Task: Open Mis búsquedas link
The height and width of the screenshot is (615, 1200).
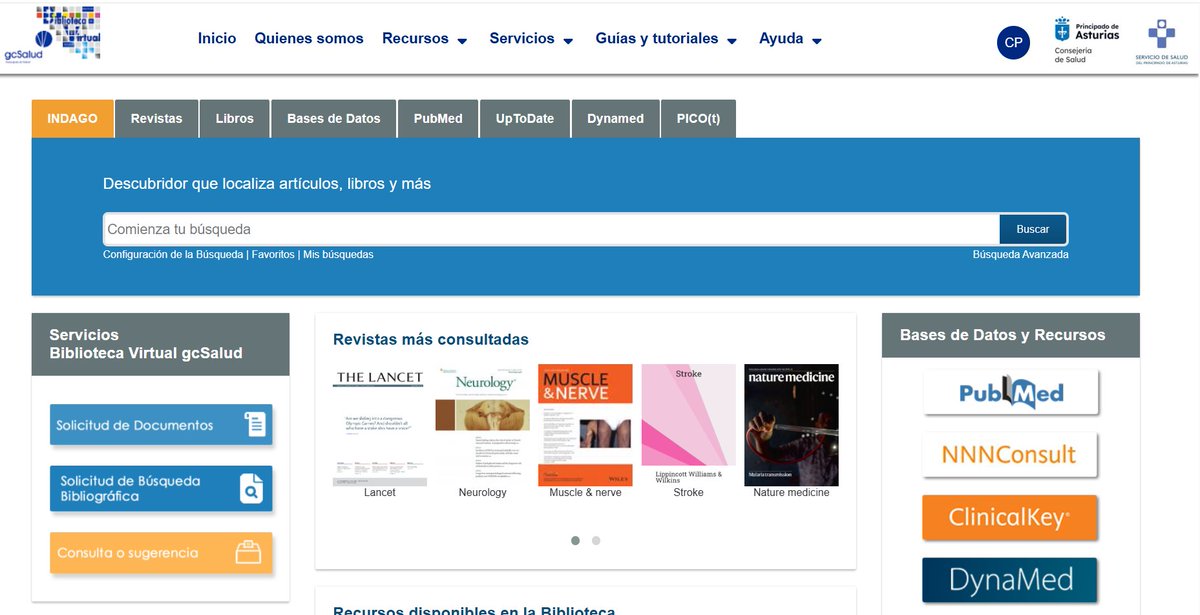Action: (x=338, y=255)
